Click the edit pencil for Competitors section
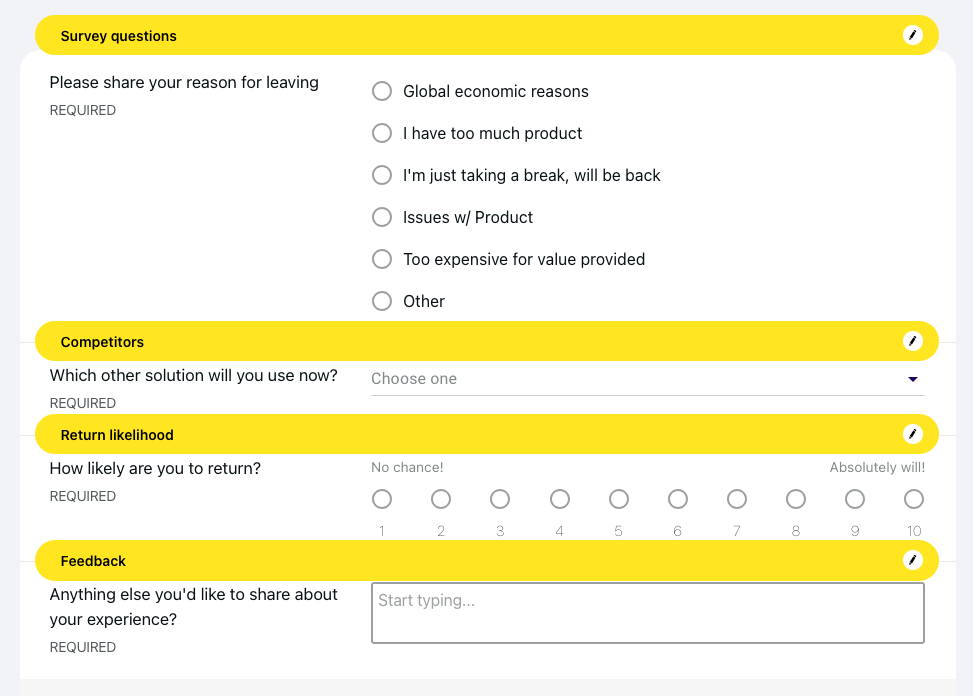Viewport: 973px width, 696px height. click(x=912, y=341)
